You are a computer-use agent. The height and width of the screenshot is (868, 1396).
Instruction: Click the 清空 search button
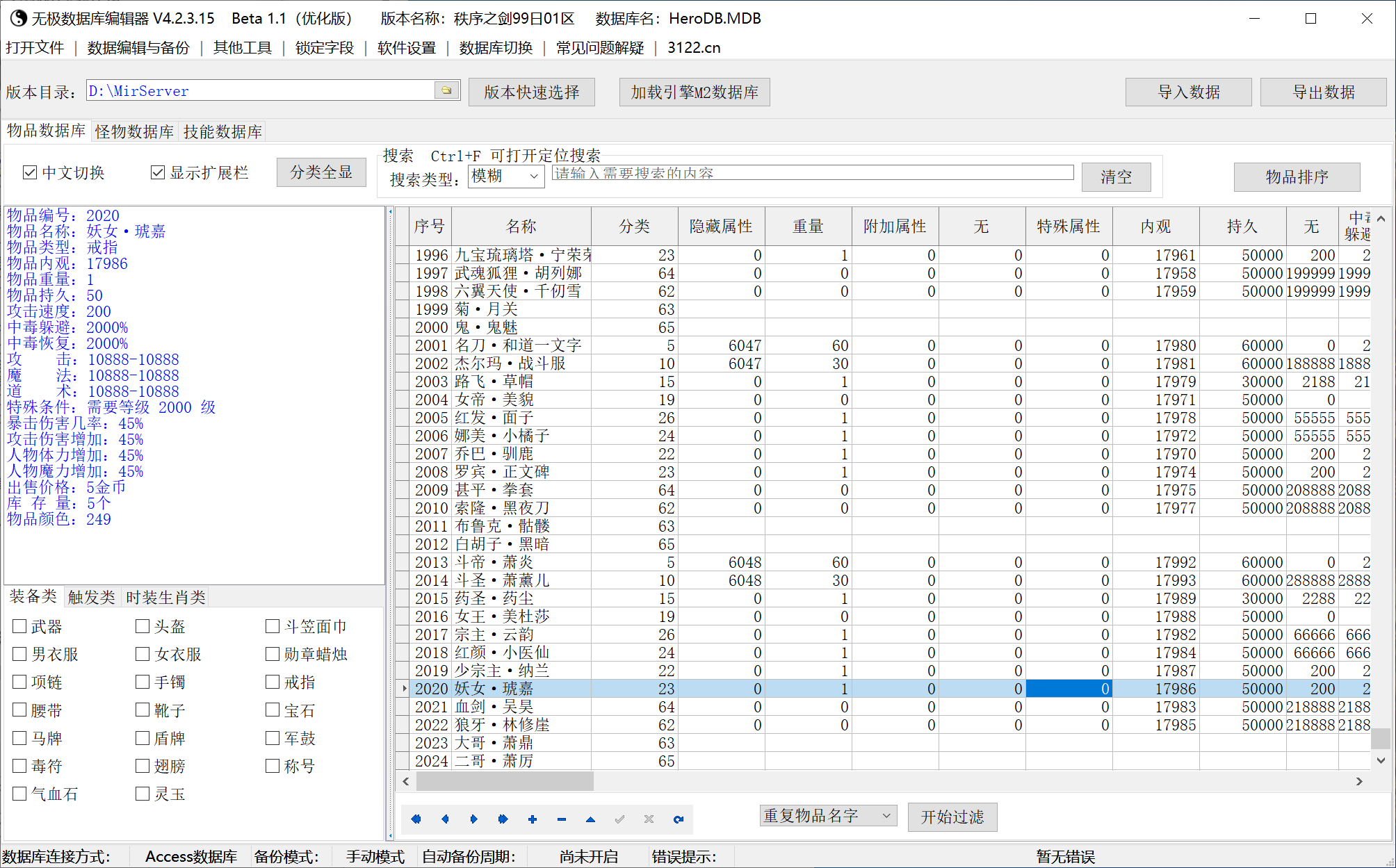click(1116, 177)
